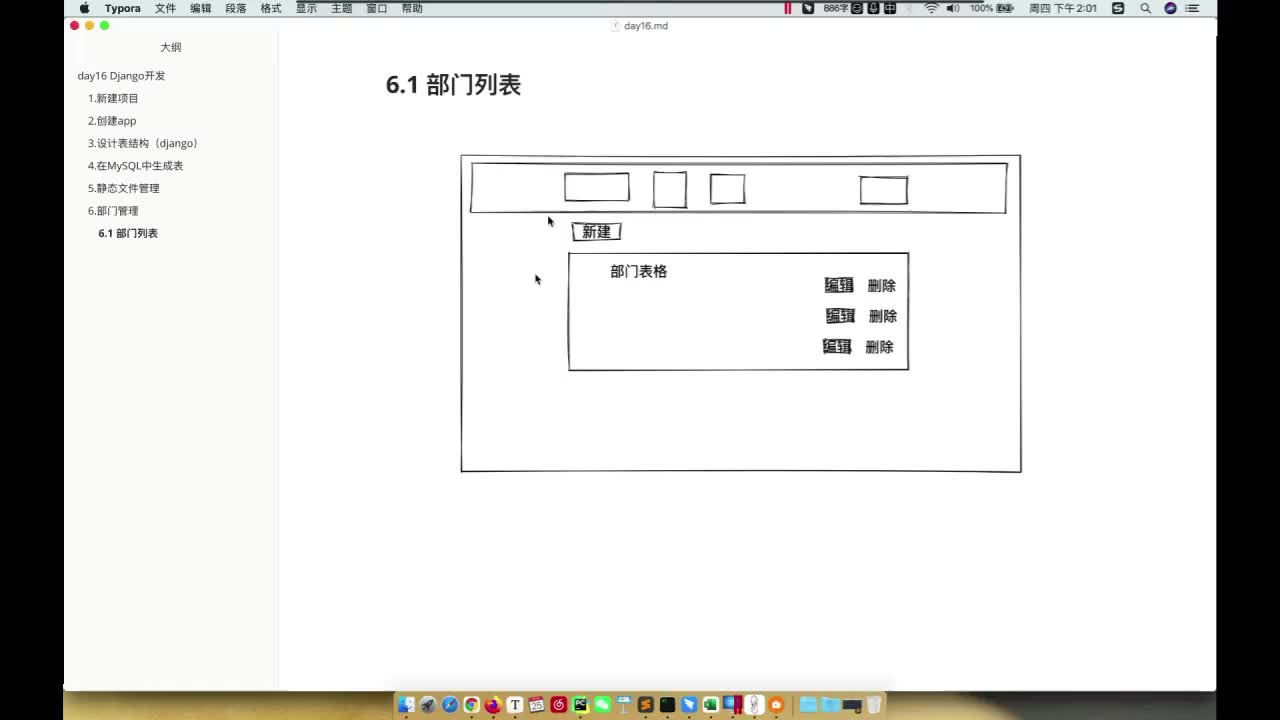This screenshot has height=720, width=1280.
Task: Click 部门表格 label in the mockup
Action: [638, 271]
